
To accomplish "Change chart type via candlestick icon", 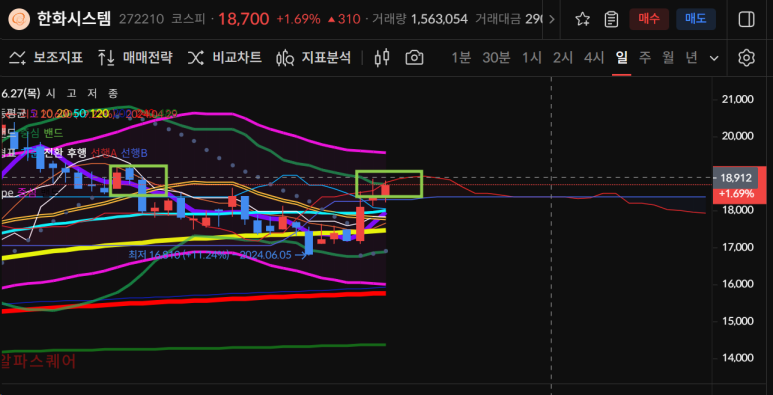I will [x=382, y=58].
